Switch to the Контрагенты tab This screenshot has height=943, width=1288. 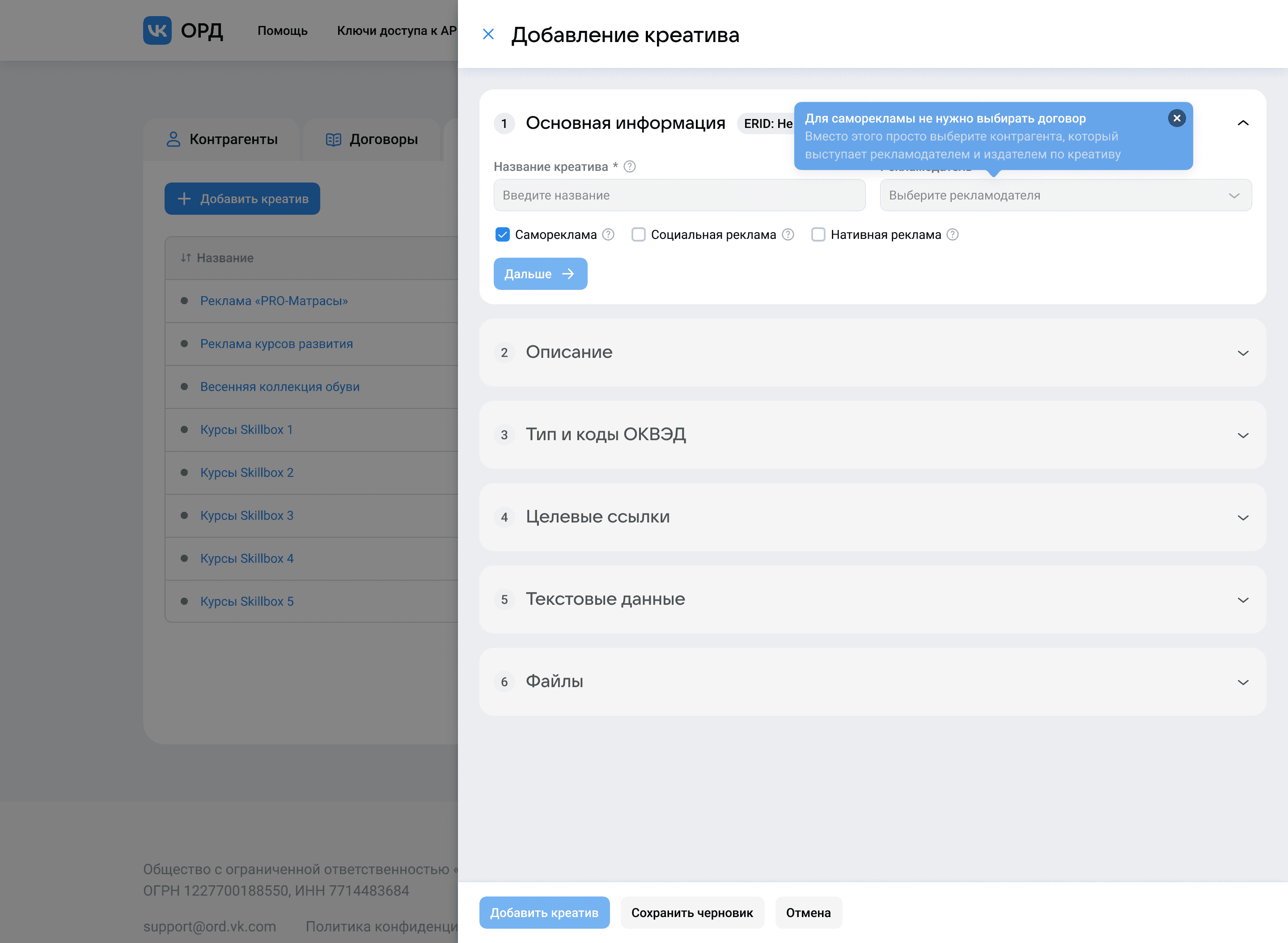pyautogui.click(x=222, y=139)
